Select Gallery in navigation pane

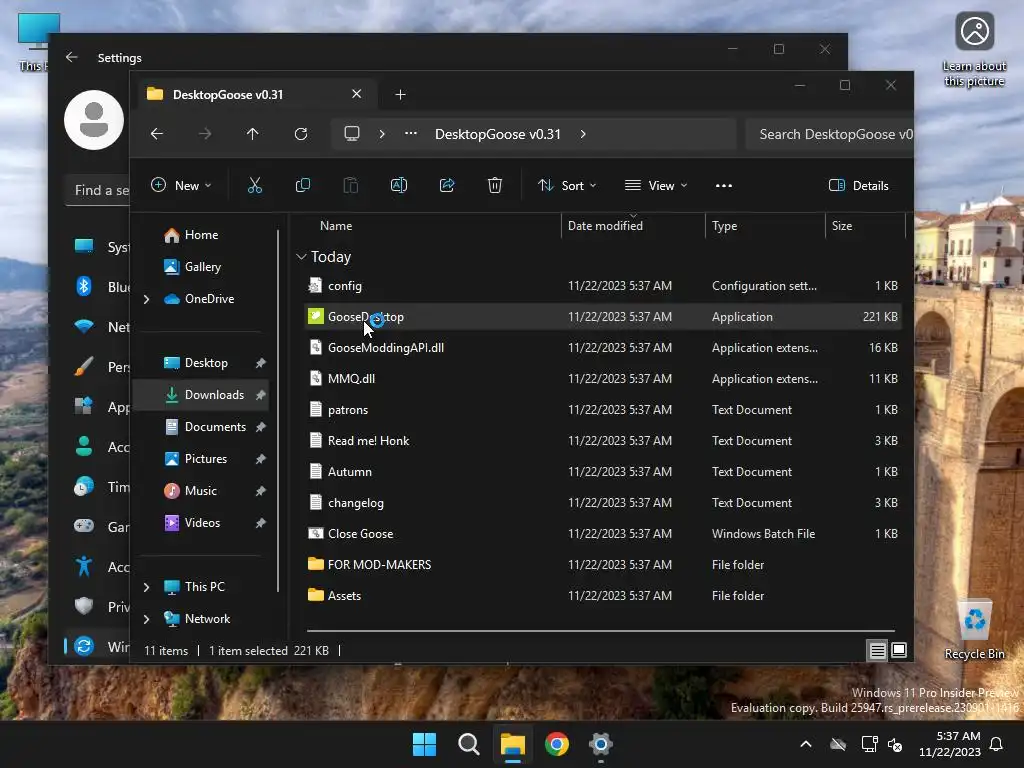pos(202,266)
